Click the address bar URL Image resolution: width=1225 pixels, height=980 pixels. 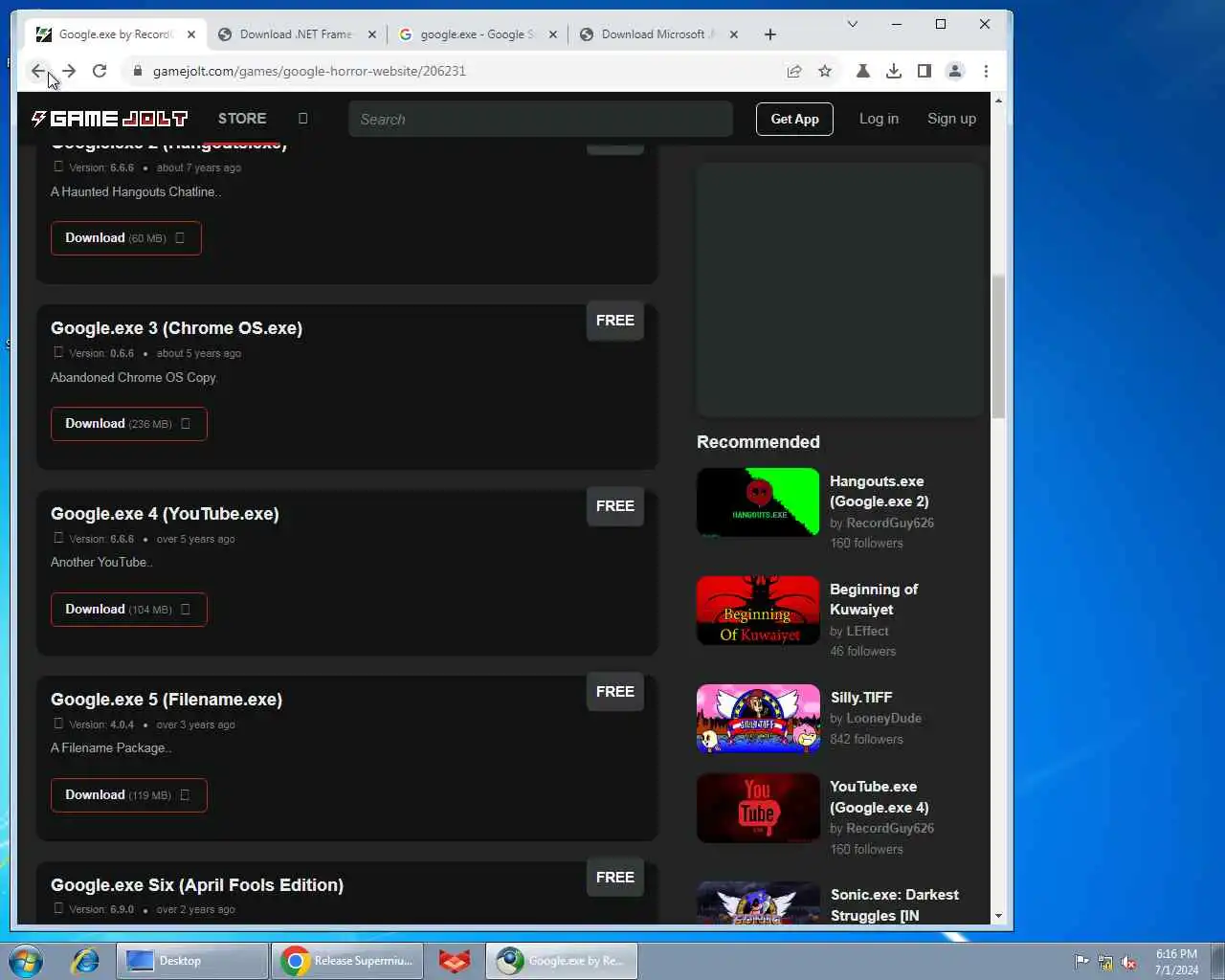click(x=309, y=71)
